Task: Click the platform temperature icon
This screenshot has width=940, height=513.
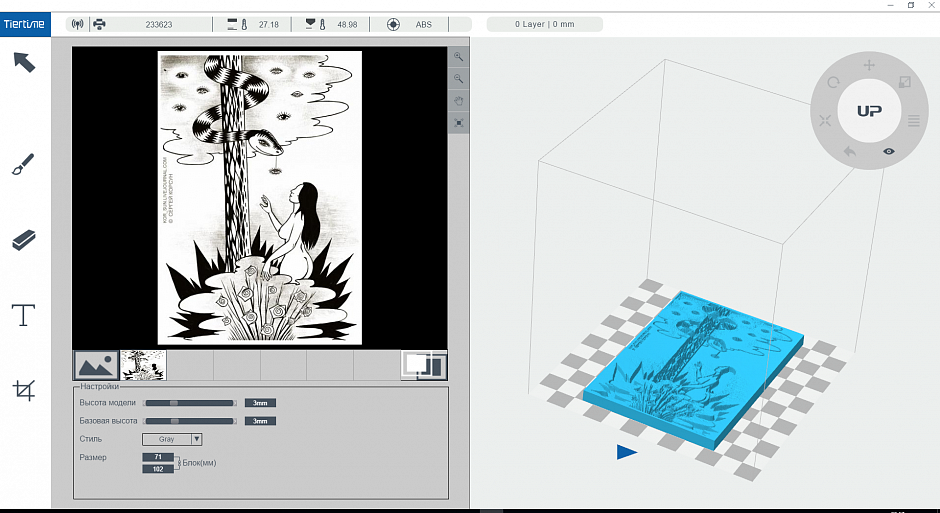Action: pos(316,24)
